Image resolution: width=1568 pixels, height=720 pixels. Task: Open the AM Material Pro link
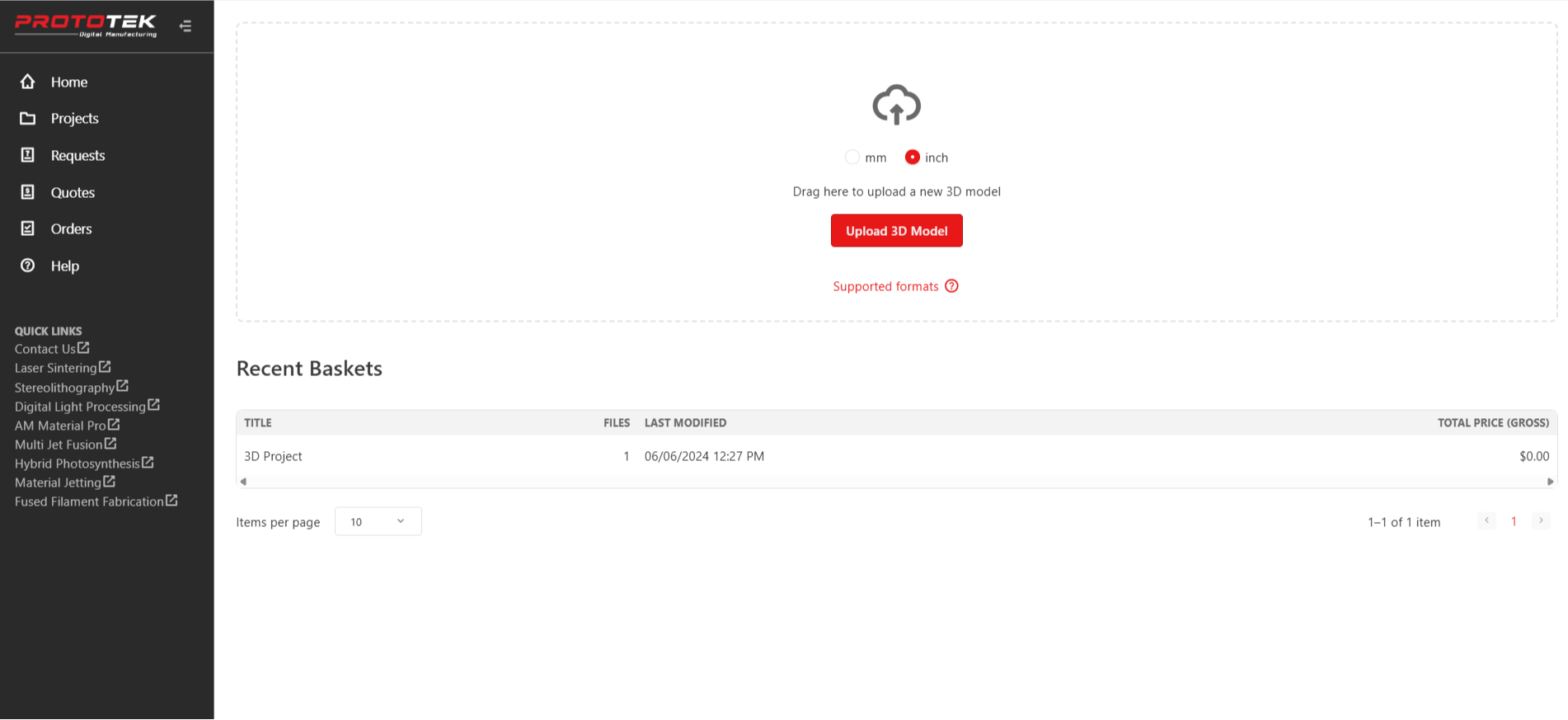pyautogui.click(x=60, y=426)
